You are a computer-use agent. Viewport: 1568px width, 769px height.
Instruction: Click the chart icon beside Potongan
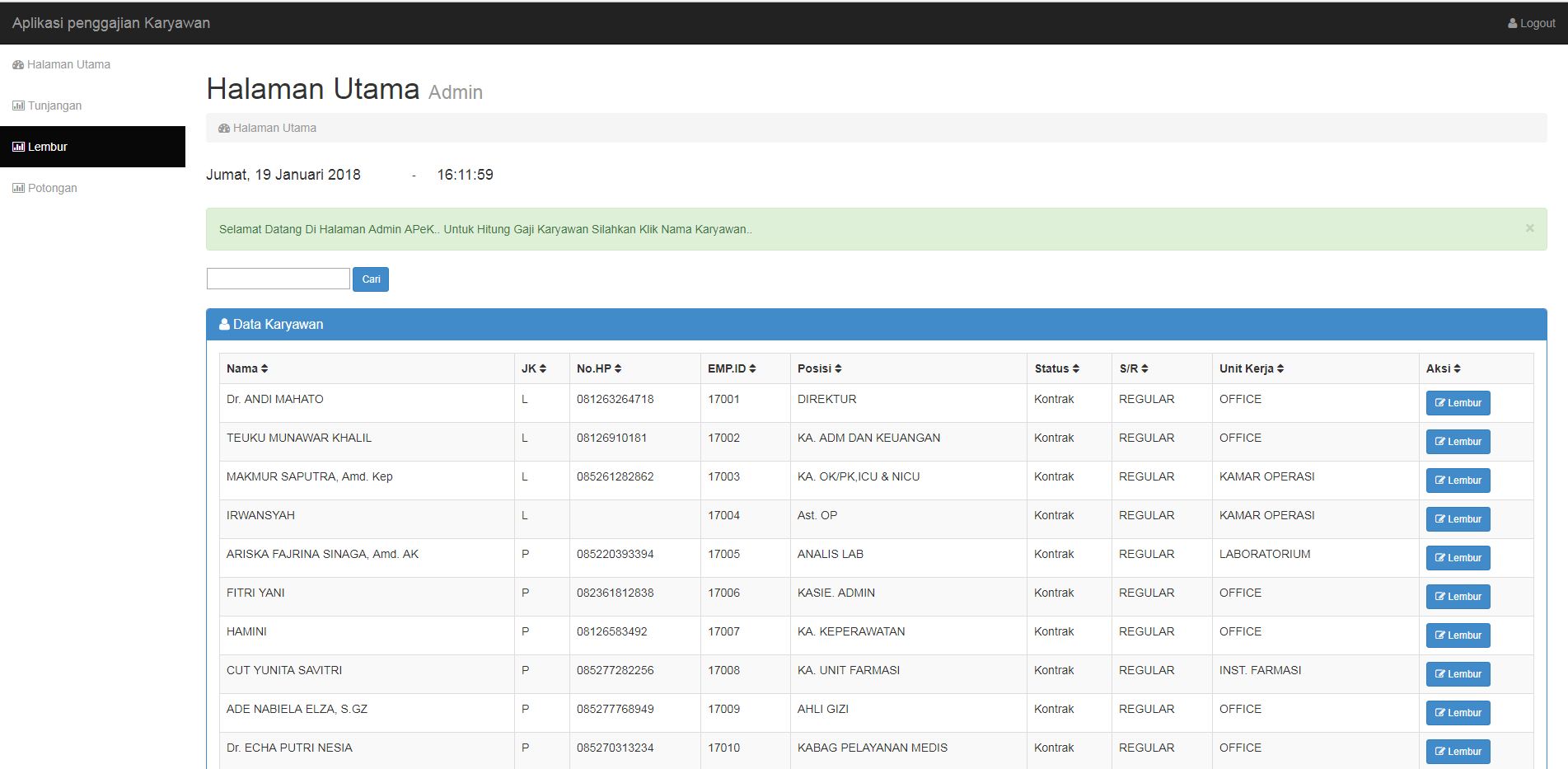point(18,188)
